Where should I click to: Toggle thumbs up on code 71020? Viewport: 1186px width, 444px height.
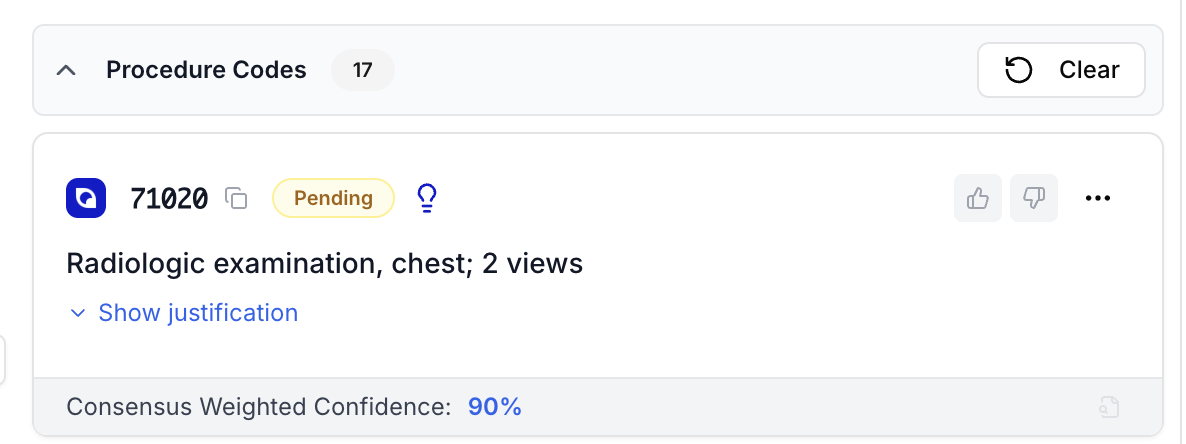(x=977, y=198)
